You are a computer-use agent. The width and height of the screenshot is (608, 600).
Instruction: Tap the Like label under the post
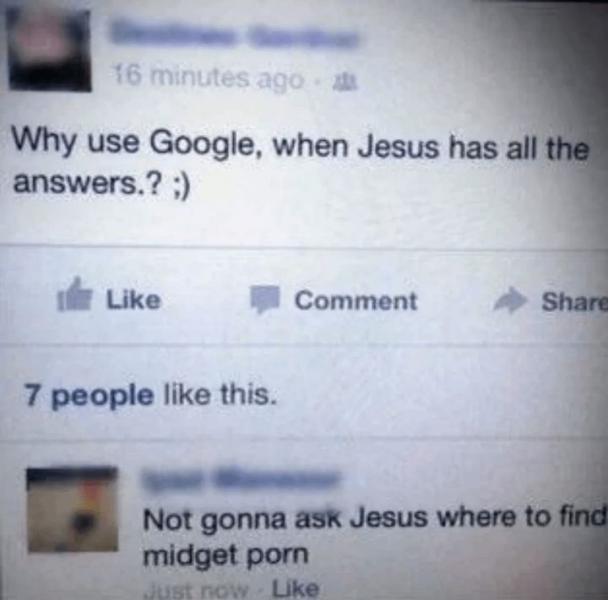[x=133, y=300]
